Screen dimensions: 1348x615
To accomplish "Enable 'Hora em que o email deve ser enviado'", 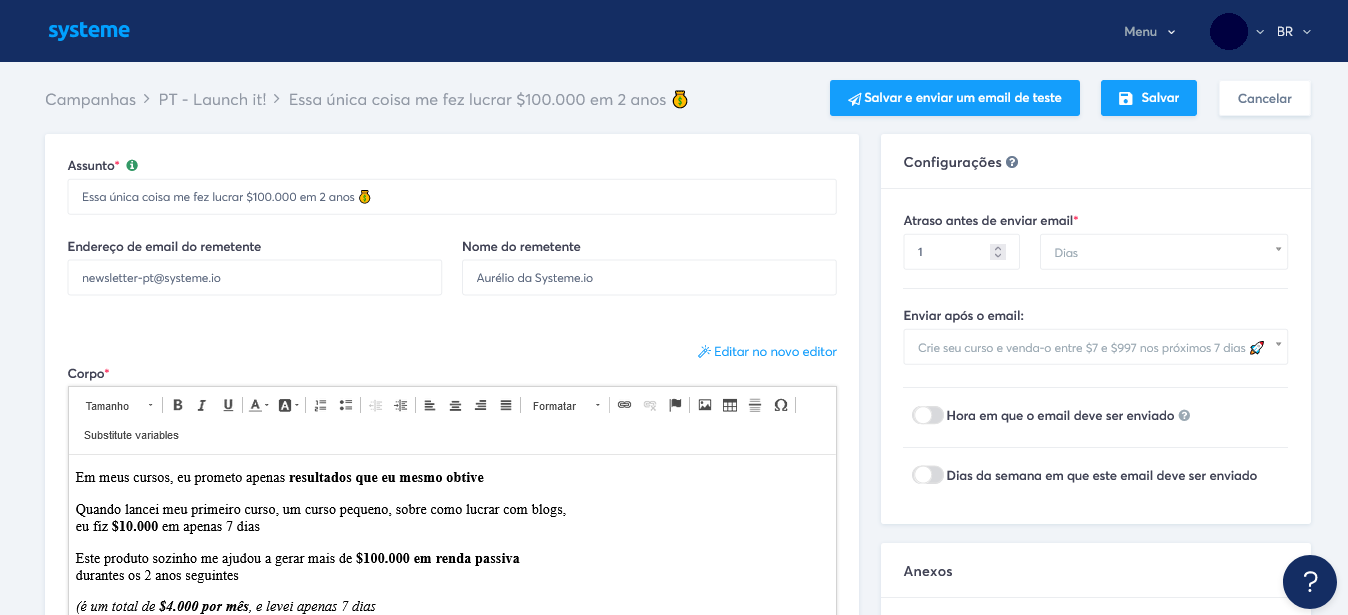I will 926,414.
